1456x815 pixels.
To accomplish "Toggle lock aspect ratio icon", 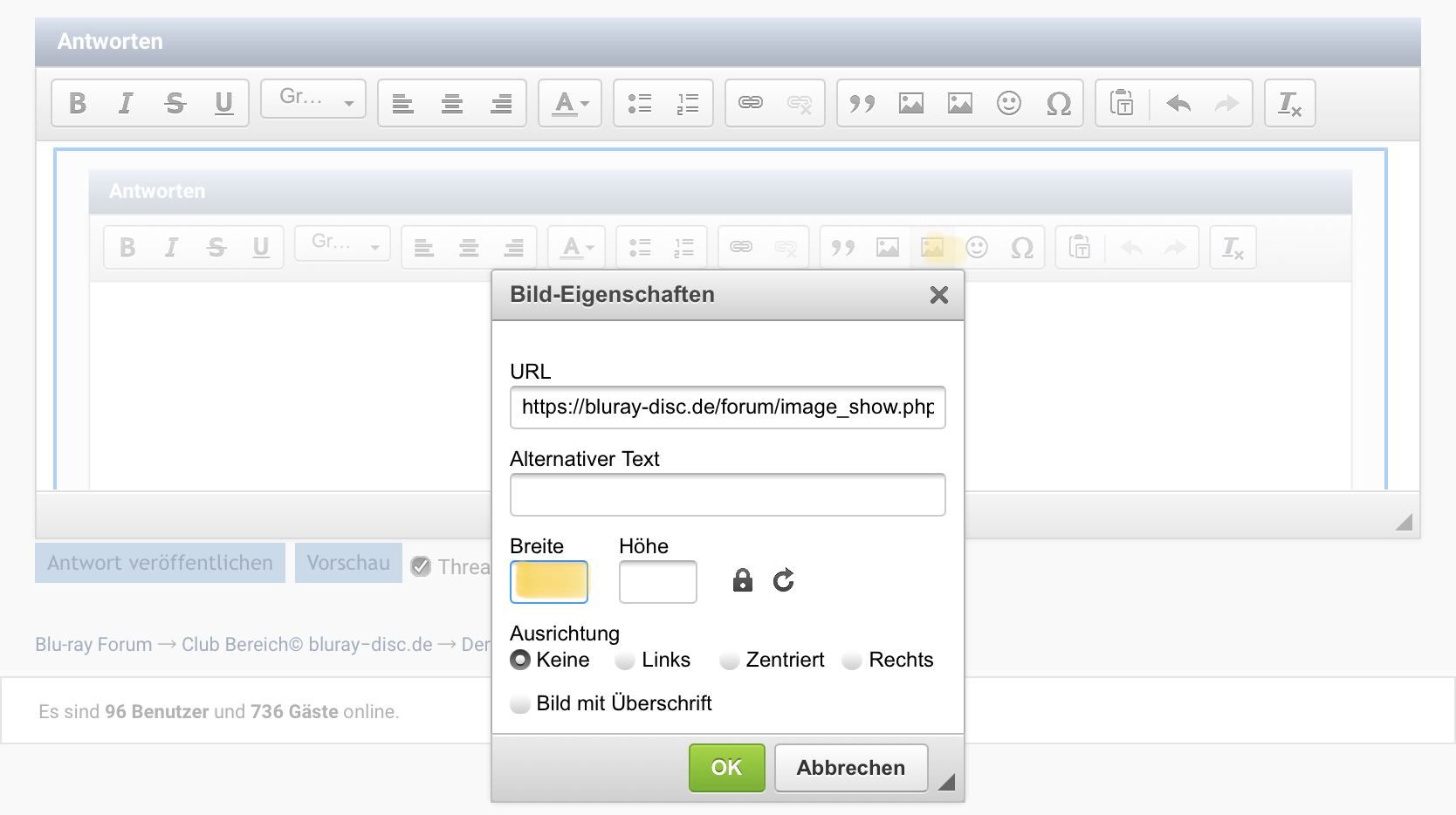I will coord(743,580).
